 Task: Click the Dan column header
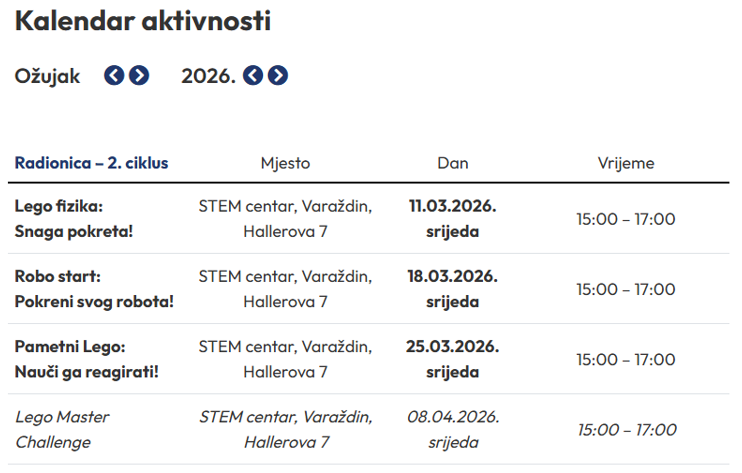click(x=452, y=163)
